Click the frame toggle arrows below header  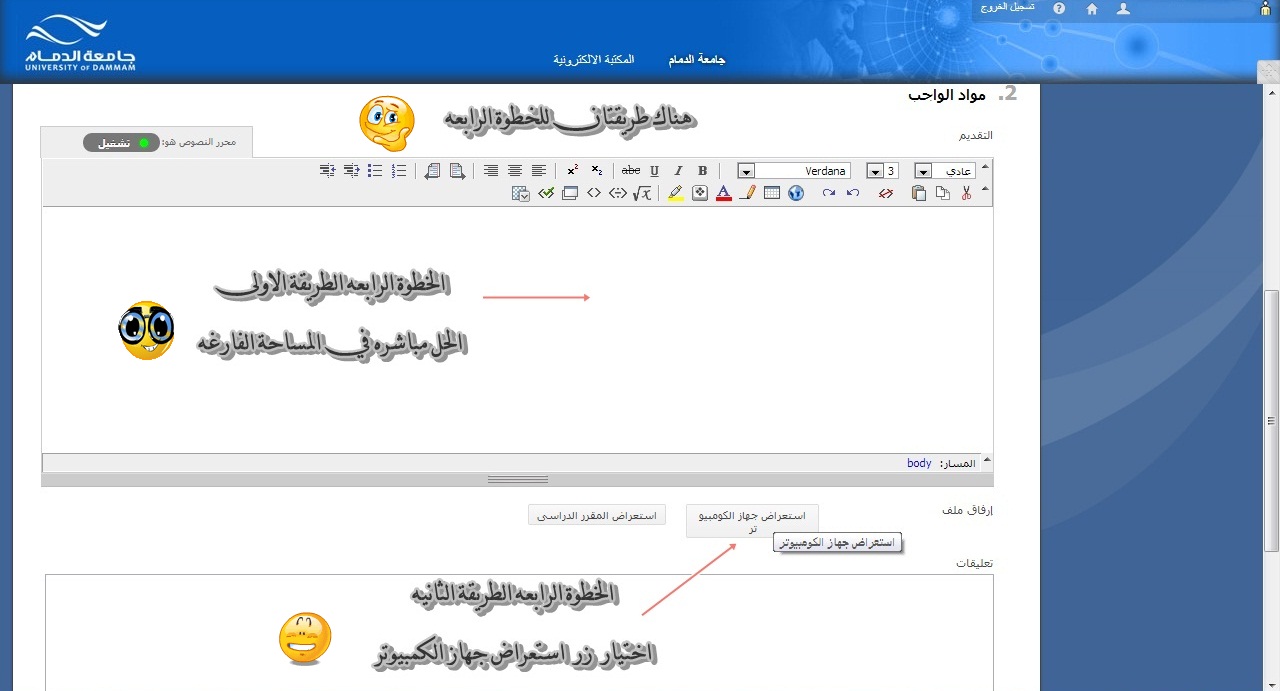(x=1268, y=70)
